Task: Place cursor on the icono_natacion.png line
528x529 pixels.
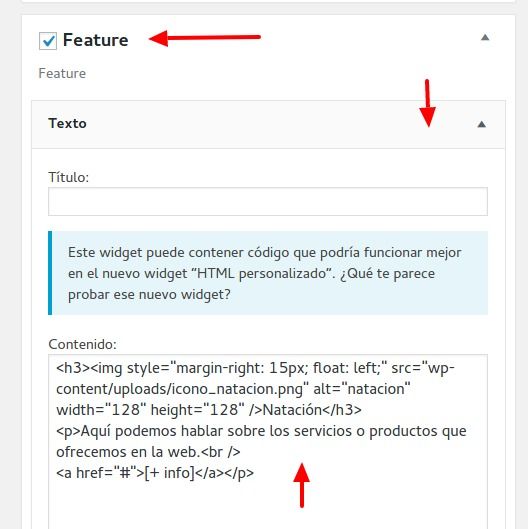Action: coord(233,389)
